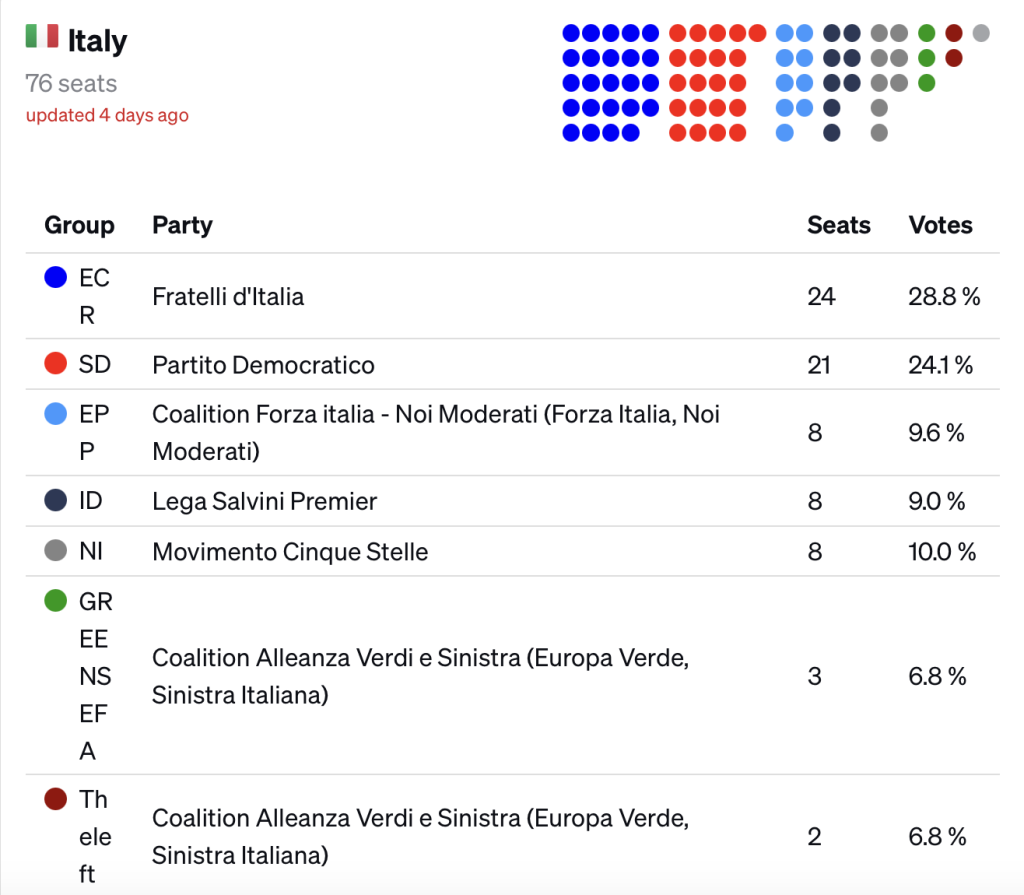Open the Partito Democratico party row
Image resolution: width=1024 pixels, height=895 pixels.
coord(513,364)
